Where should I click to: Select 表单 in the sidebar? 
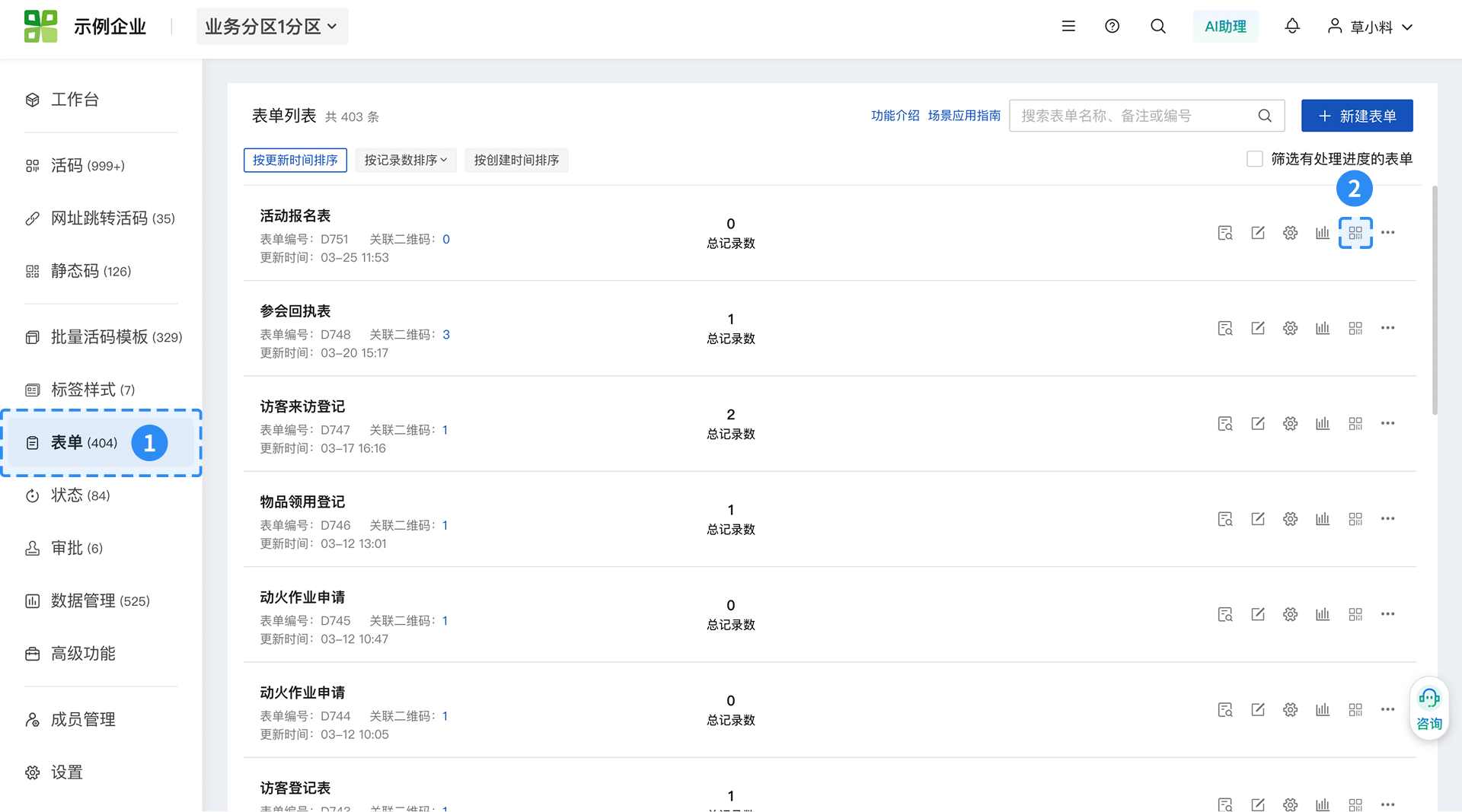[84, 443]
